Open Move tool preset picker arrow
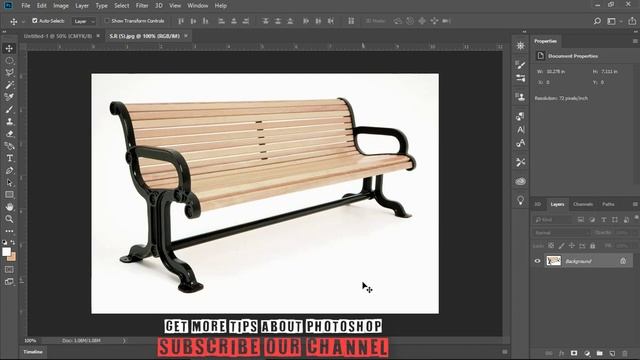Image resolution: width=640 pixels, height=360 pixels. [23, 21]
